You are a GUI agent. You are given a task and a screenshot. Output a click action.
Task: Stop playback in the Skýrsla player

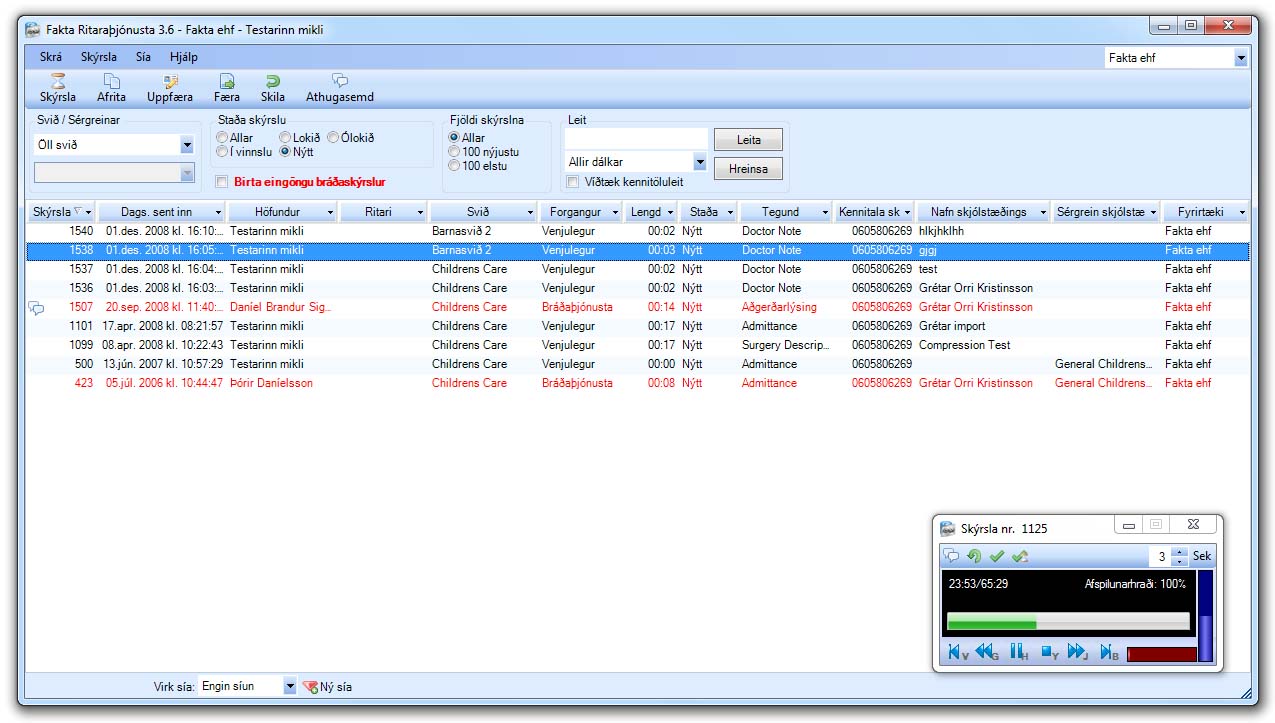pos(1048,653)
